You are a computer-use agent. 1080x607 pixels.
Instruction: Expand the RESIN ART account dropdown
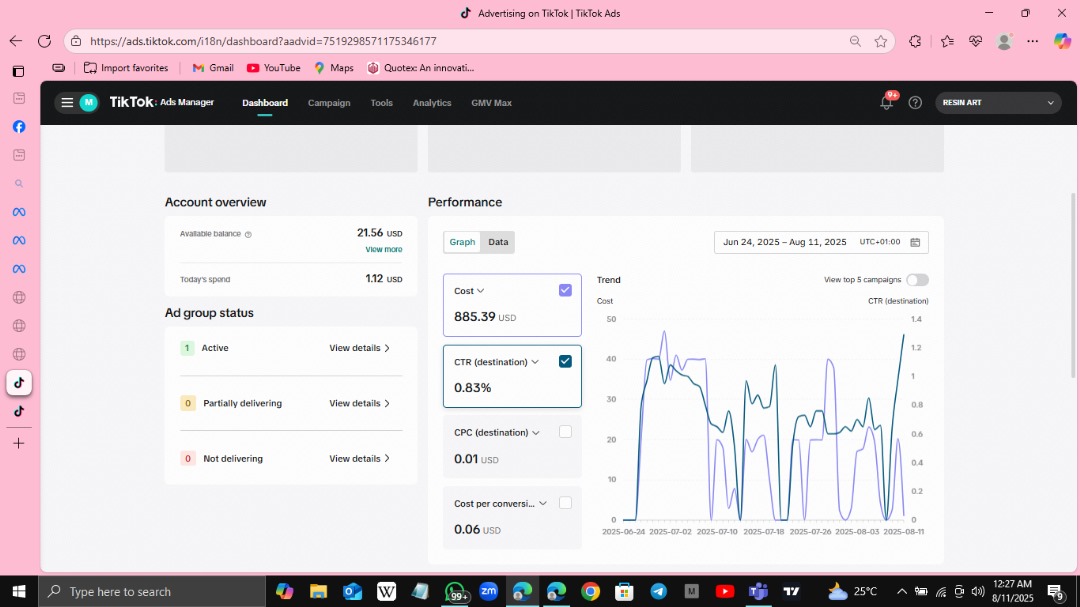[1050, 102]
